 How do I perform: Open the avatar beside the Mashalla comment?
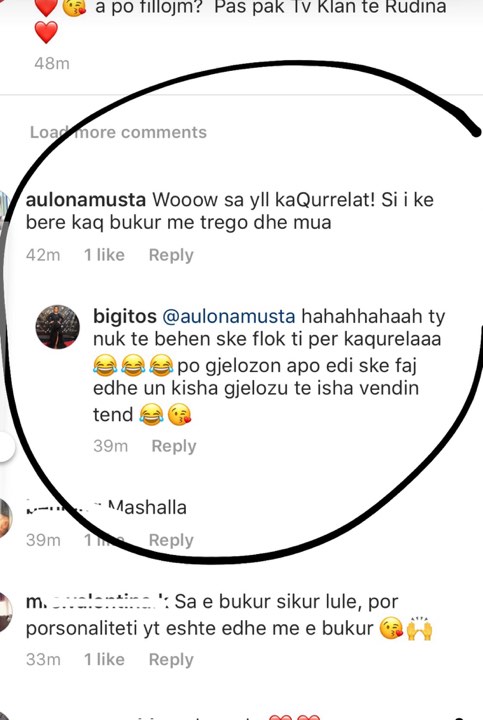(6, 517)
